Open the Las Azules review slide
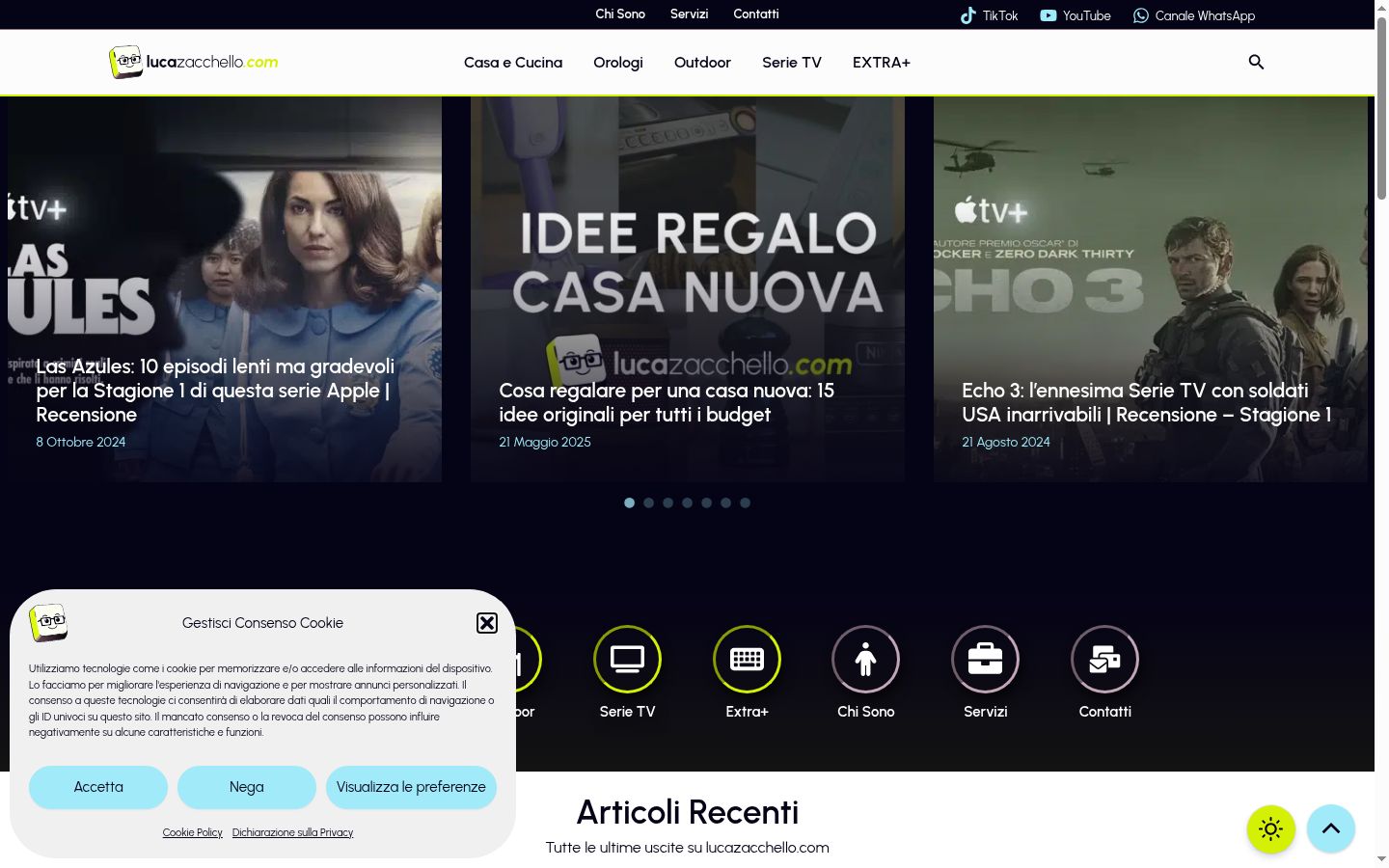Image resolution: width=1389 pixels, height=868 pixels. 225,289
